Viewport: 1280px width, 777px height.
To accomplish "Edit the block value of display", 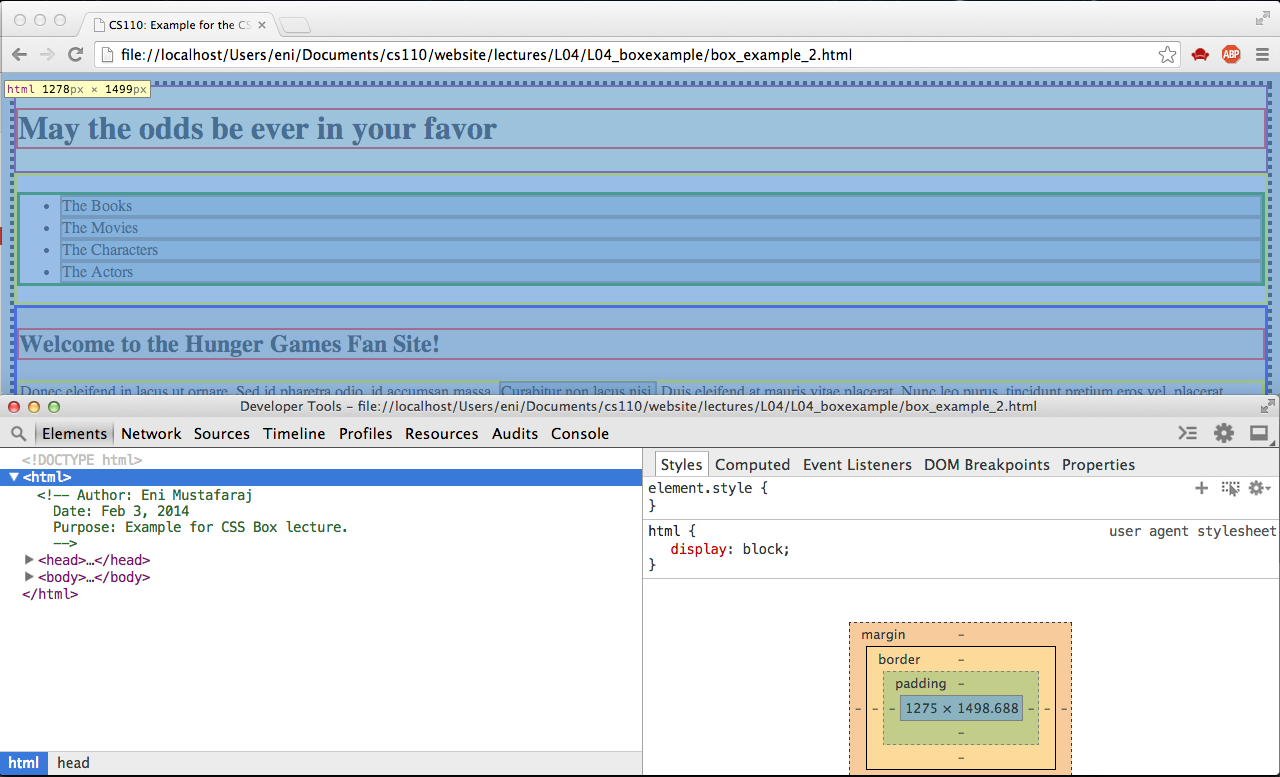I will click(764, 549).
